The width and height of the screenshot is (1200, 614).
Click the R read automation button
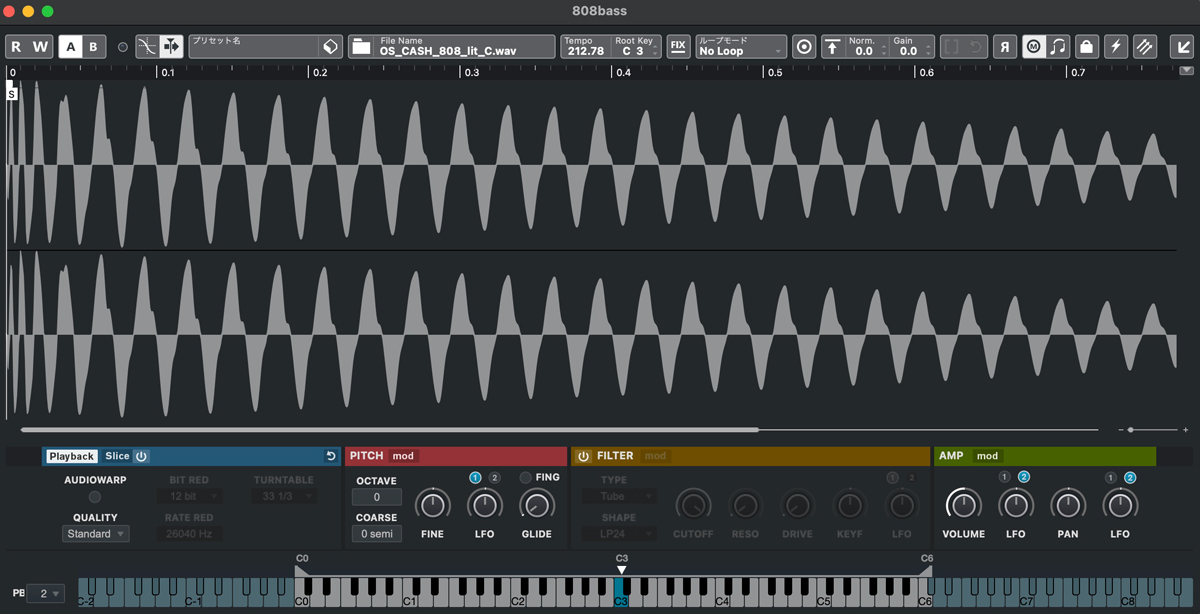pos(17,47)
